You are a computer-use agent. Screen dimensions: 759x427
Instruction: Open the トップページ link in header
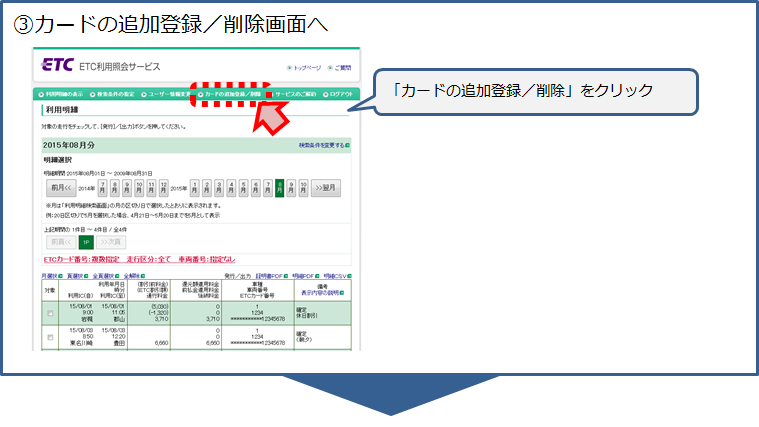pos(304,68)
